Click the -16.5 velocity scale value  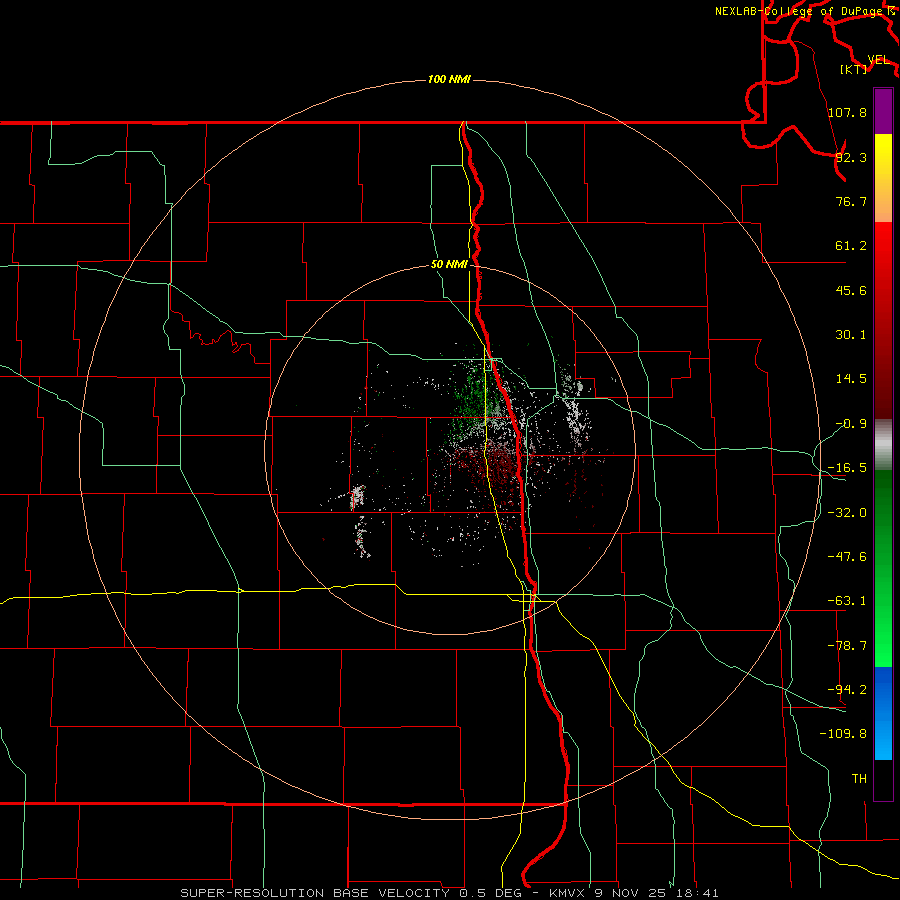tap(847, 468)
